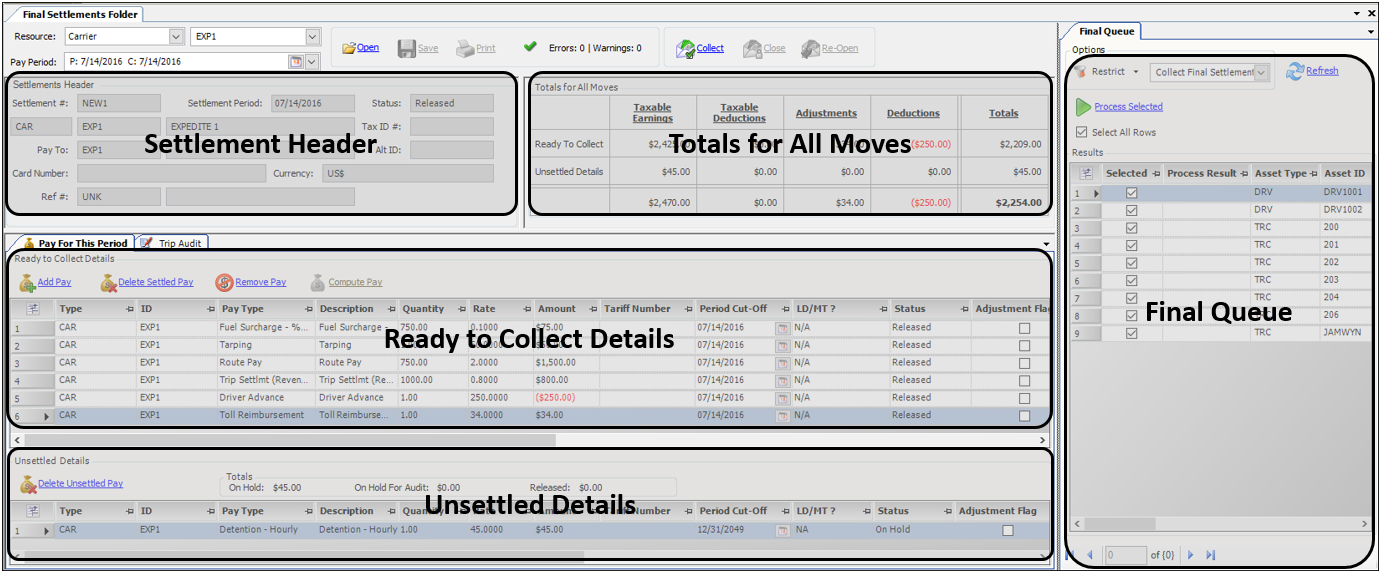Image resolution: width=1381 pixels, height=572 pixels.
Task: Click the Delete Settled Pay icon
Action: [x=108, y=283]
